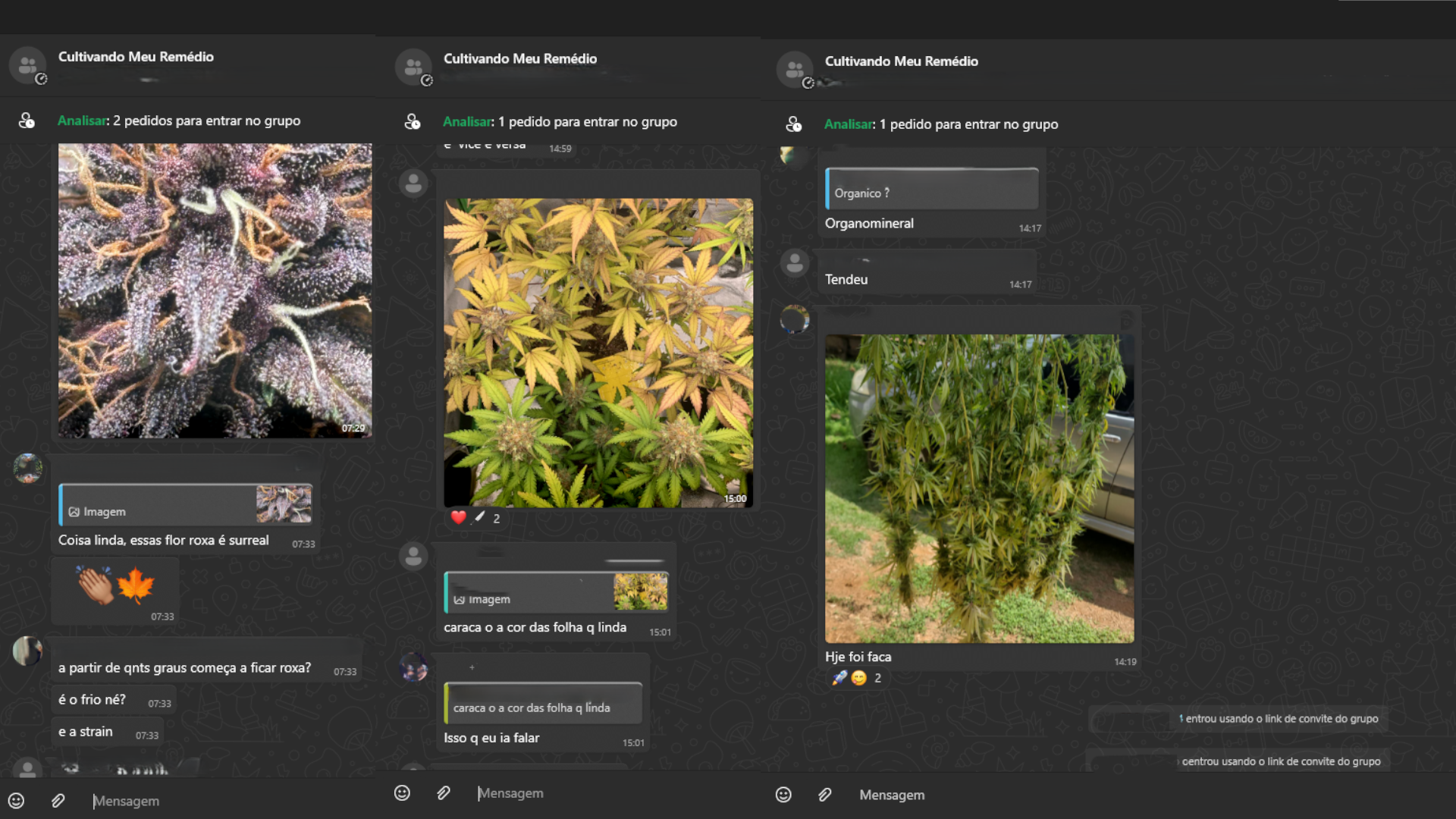Open hanging harvested plant photo
The height and width of the screenshot is (819, 1456).
[x=979, y=488]
